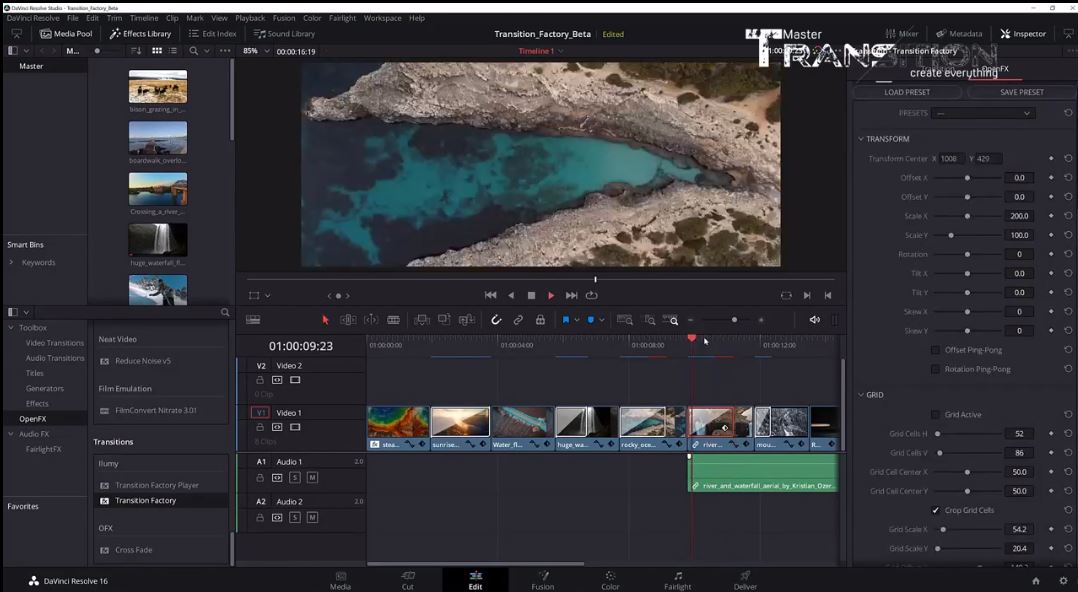Mute the Audio 2 track

coord(312,517)
